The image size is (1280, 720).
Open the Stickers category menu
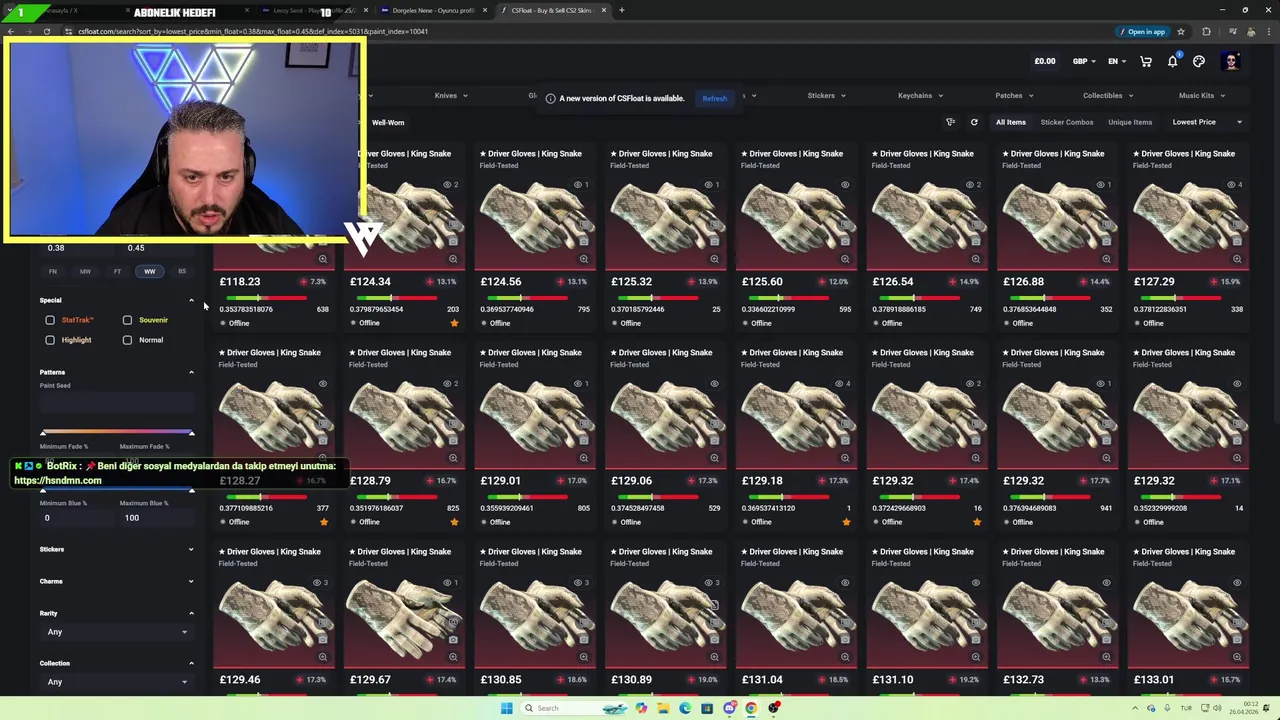[827, 95]
